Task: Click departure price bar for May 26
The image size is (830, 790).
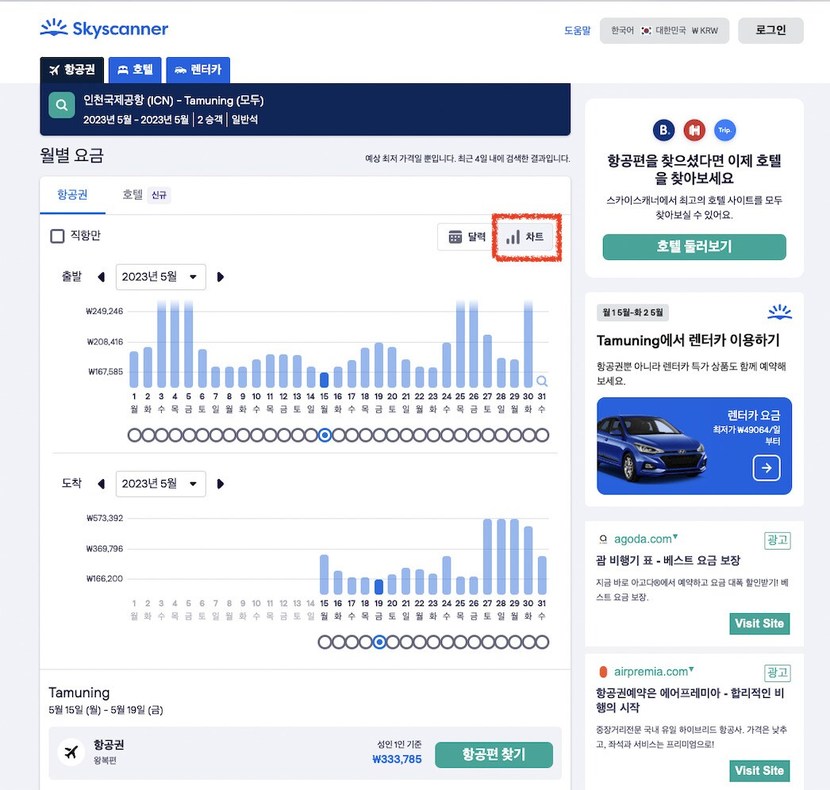Action: point(474,344)
